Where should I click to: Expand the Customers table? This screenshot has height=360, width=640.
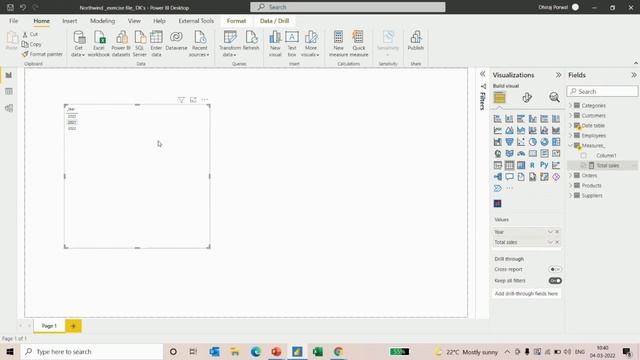click(571, 116)
